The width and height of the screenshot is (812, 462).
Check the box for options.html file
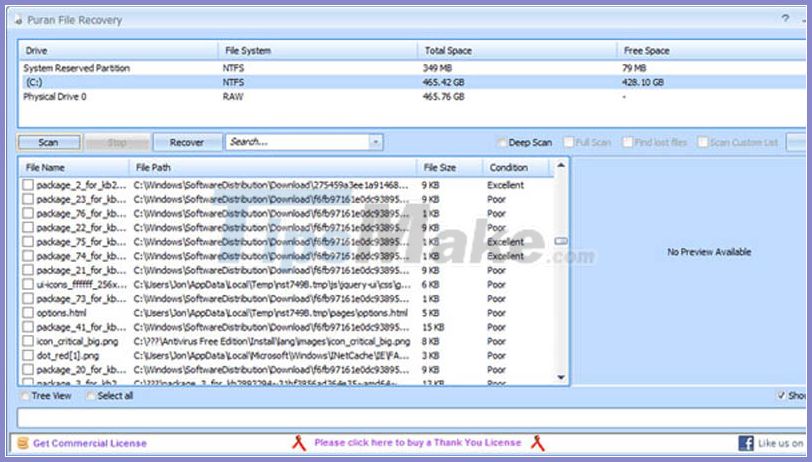point(28,313)
